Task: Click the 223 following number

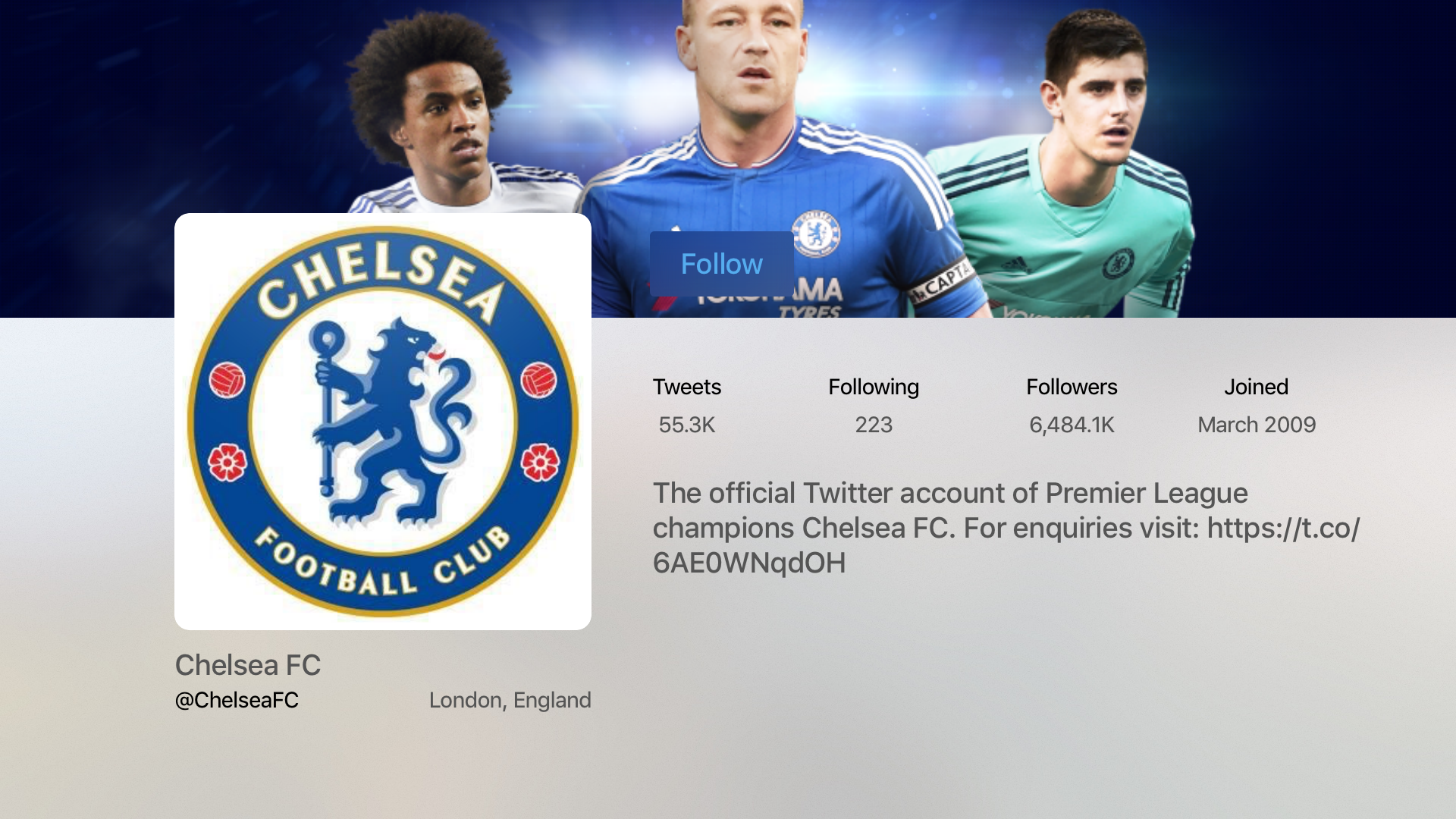Action: click(874, 425)
